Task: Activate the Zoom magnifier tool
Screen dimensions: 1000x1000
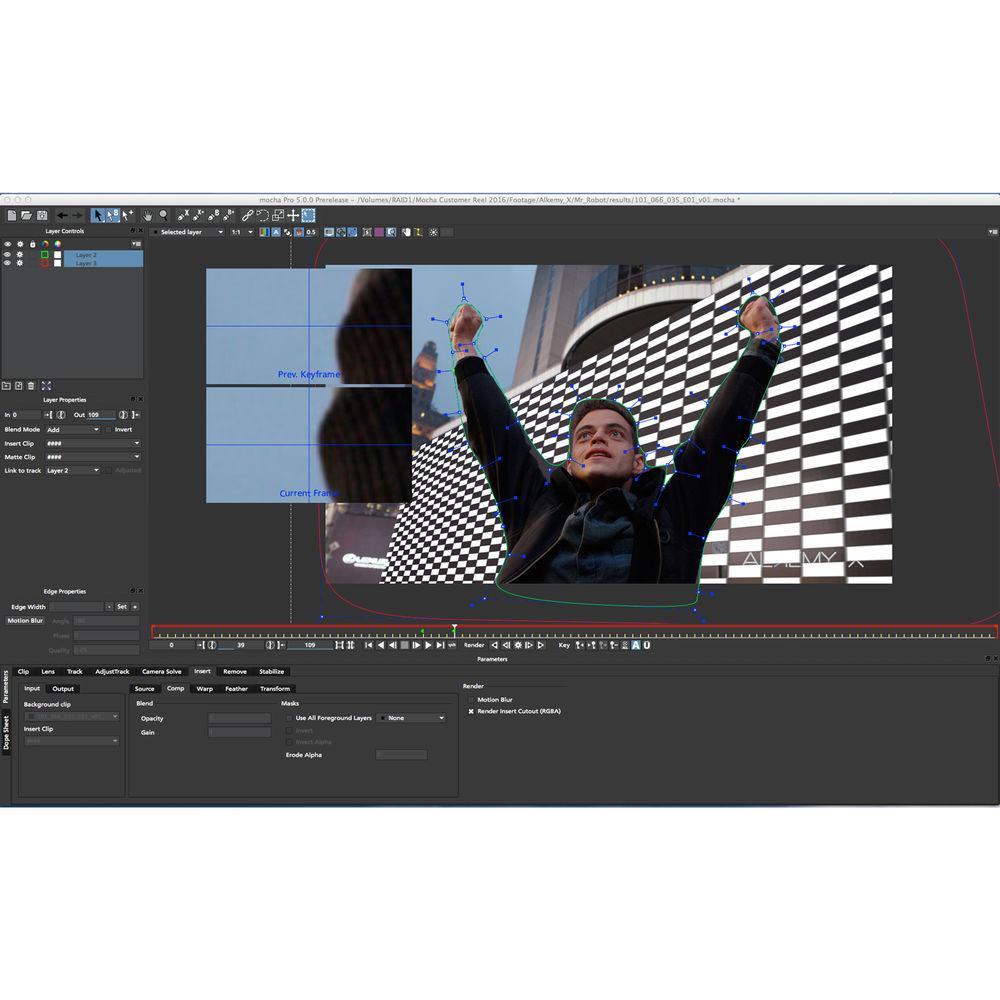Action: click(165, 217)
